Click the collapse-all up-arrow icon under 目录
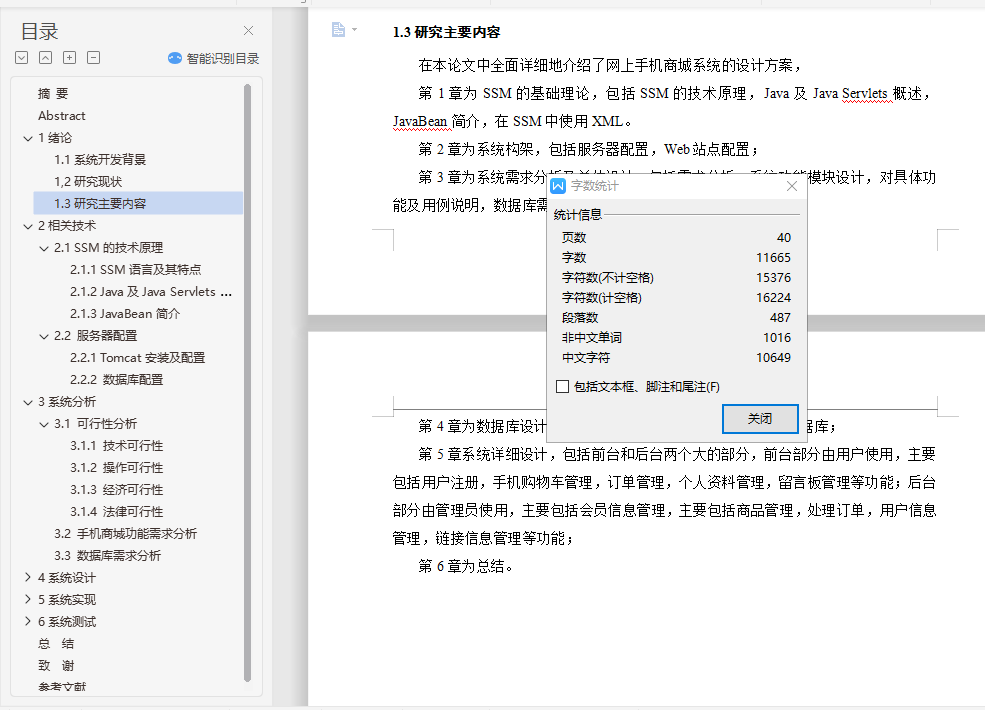Image resolution: width=985 pixels, height=710 pixels. pyautogui.click(x=45, y=58)
